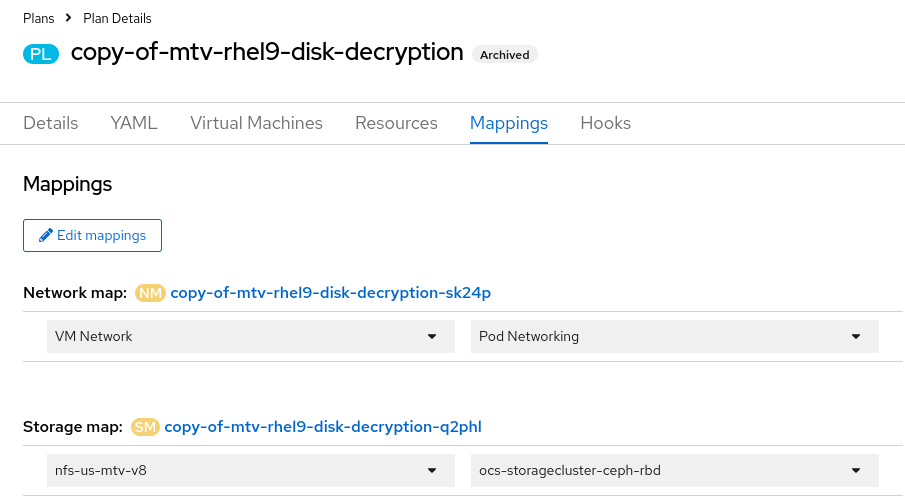Open the storage map link ending in q2phl
The height and width of the screenshot is (503, 905).
(322, 427)
